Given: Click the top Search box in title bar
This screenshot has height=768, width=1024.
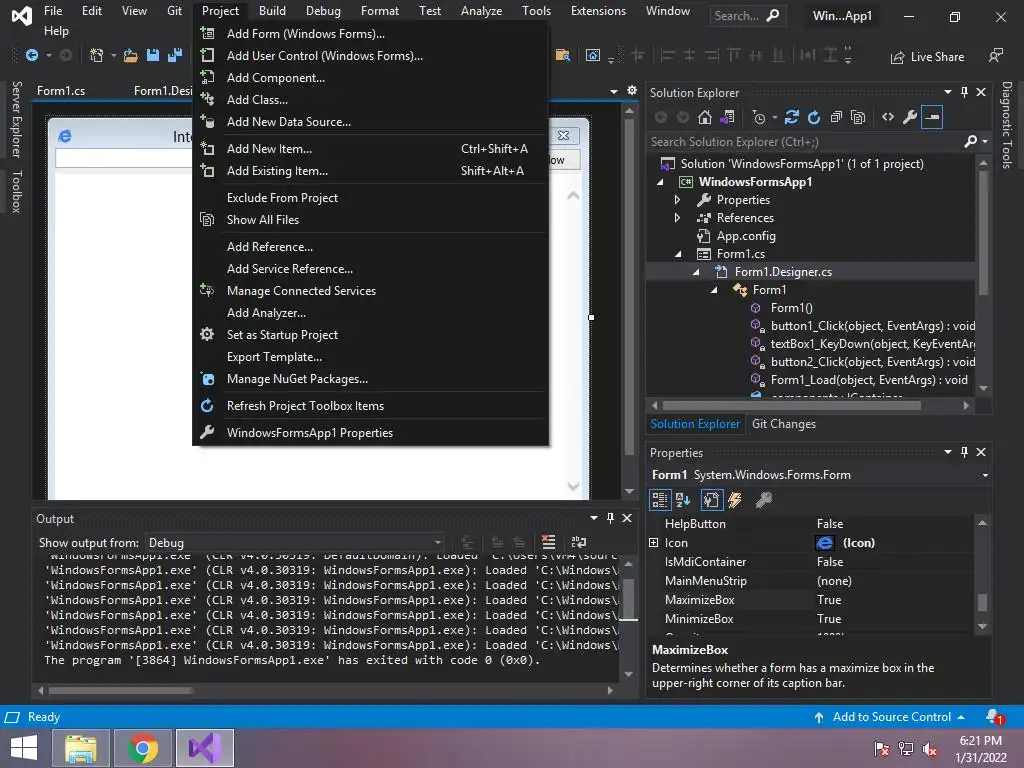Looking at the screenshot, I should [747, 16].
